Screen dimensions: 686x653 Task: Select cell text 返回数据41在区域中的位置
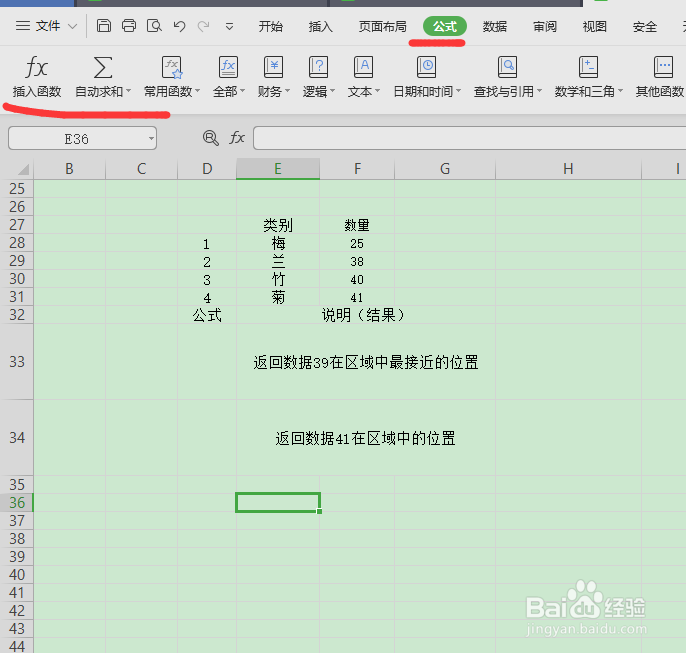coord(366,438)
